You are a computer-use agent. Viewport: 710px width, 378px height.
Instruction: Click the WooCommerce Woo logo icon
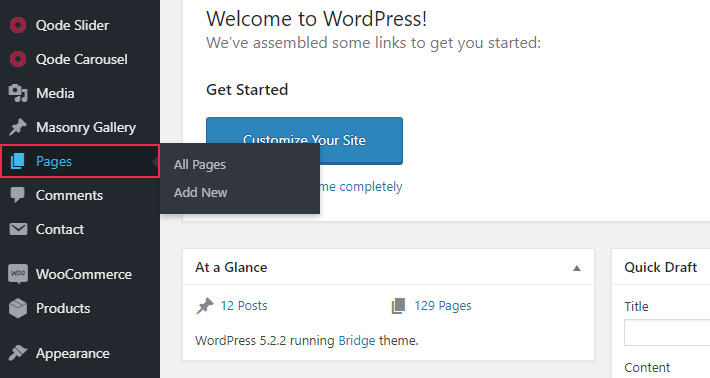(x=18, y=274)
